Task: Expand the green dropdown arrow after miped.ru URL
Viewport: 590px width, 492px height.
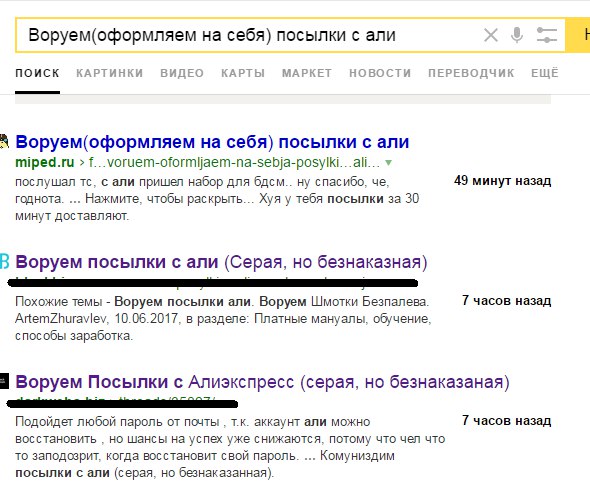Action: click(389, 163)
